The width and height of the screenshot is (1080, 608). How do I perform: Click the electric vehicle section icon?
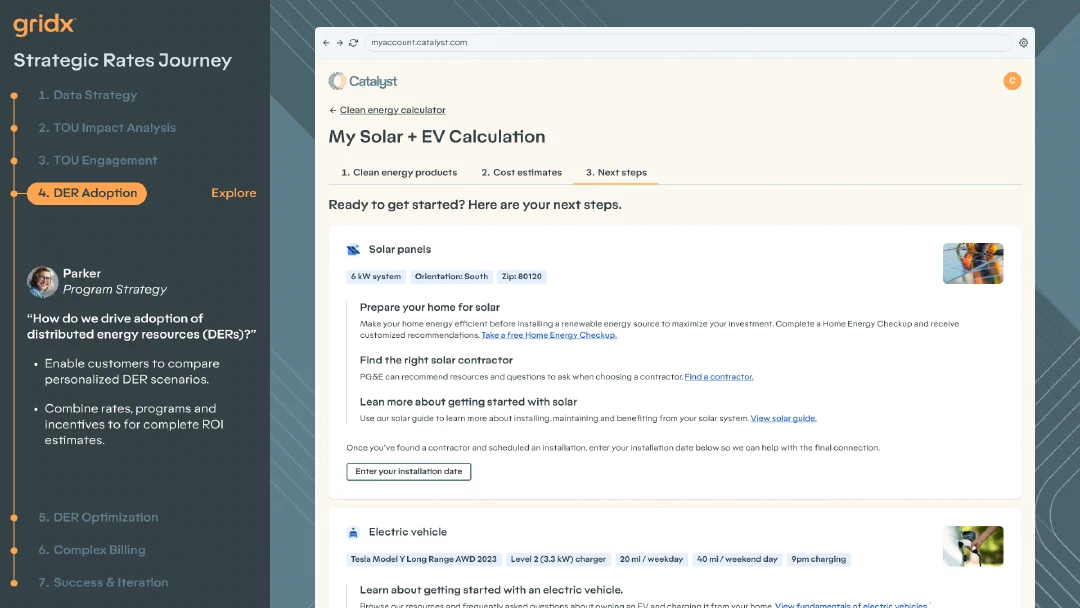353,532
